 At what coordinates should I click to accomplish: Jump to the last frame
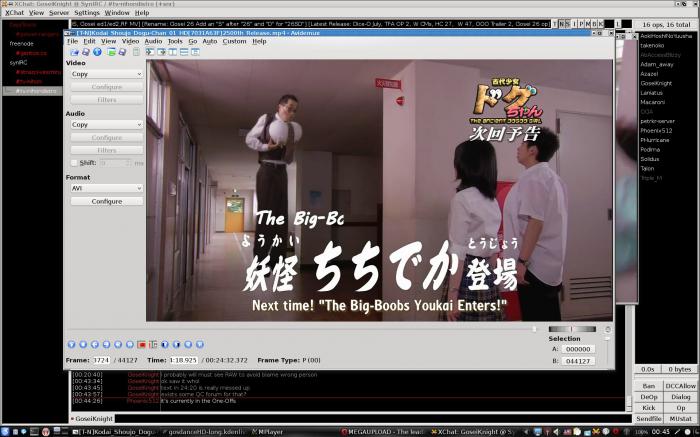(x=200, y=344)
